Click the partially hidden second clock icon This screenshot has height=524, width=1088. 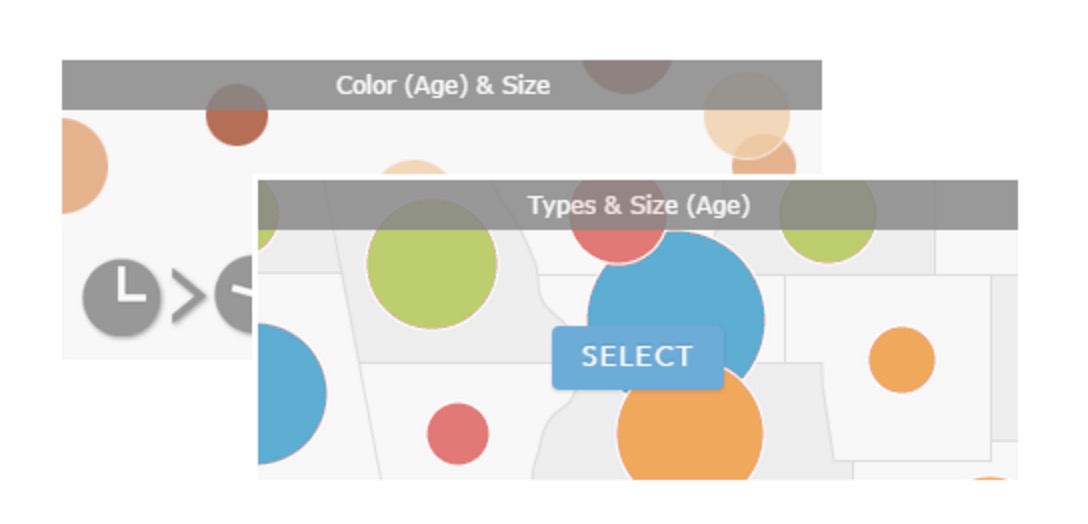point(235,294)
